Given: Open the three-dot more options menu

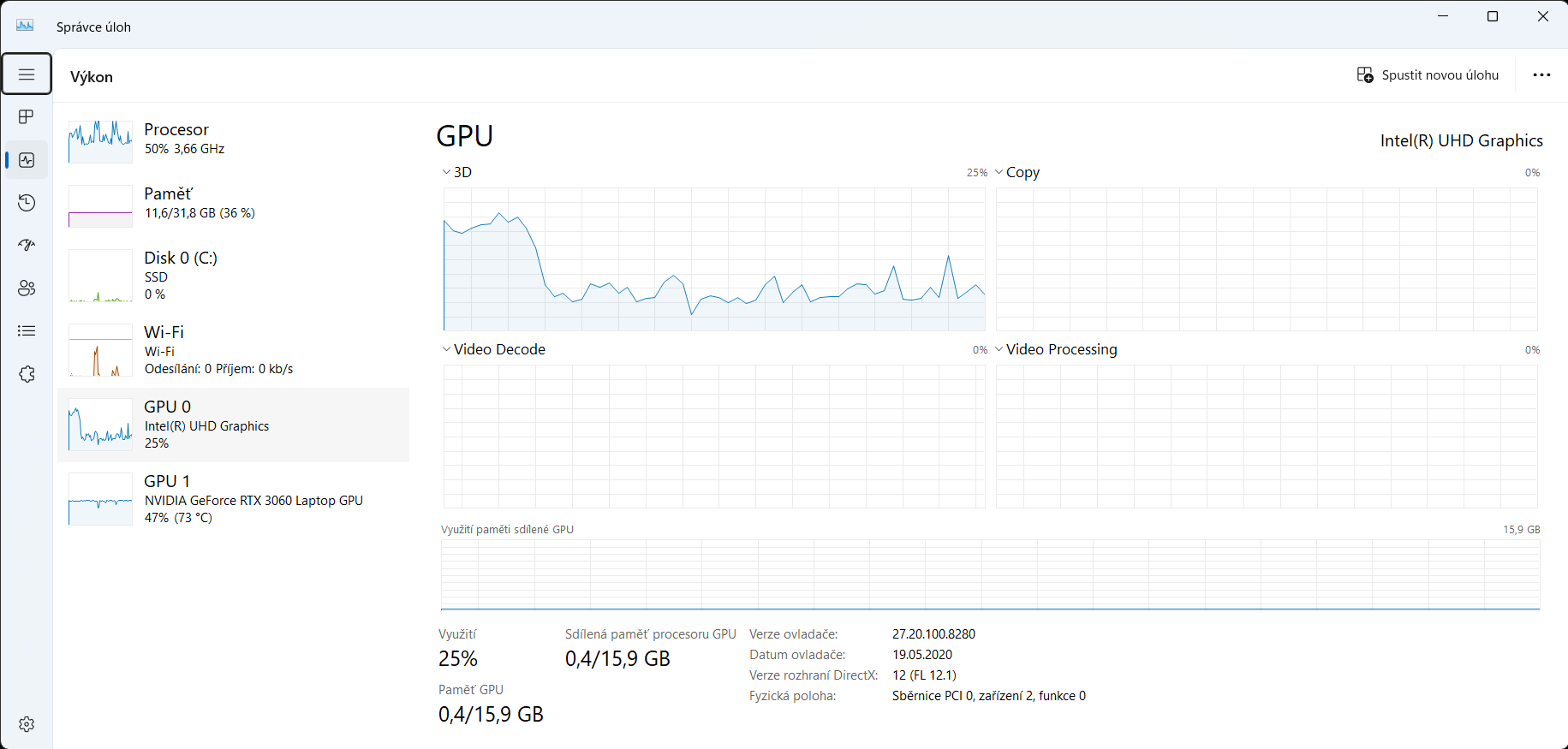Looking at the screenshot, I should [x=1541, y=75].
